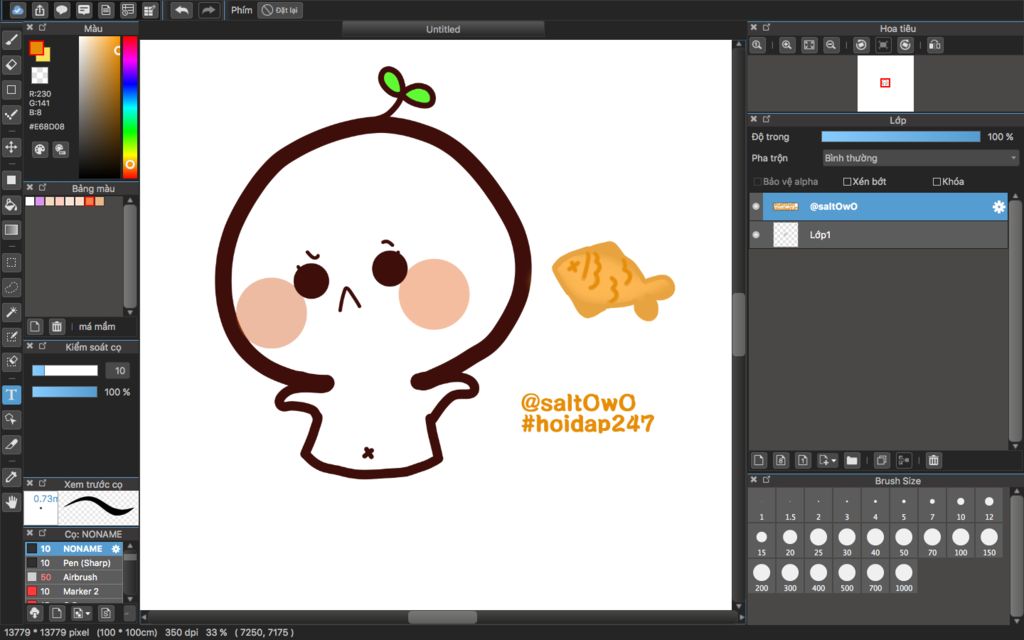Click the canvas horizontal scrollbar
Viewport: 1024px width, 640px height.
pyautogui.click(x=442, y=617)
